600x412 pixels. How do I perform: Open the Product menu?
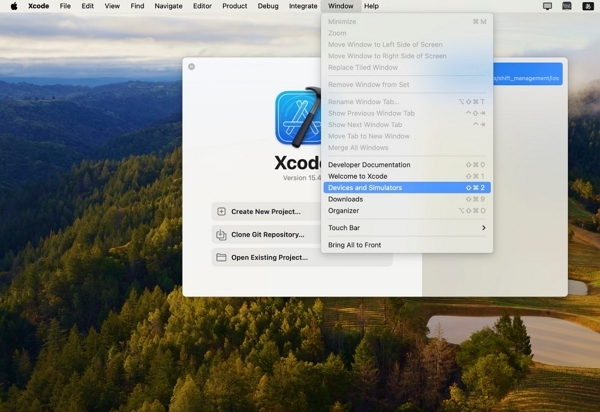[x=234, y=6]
